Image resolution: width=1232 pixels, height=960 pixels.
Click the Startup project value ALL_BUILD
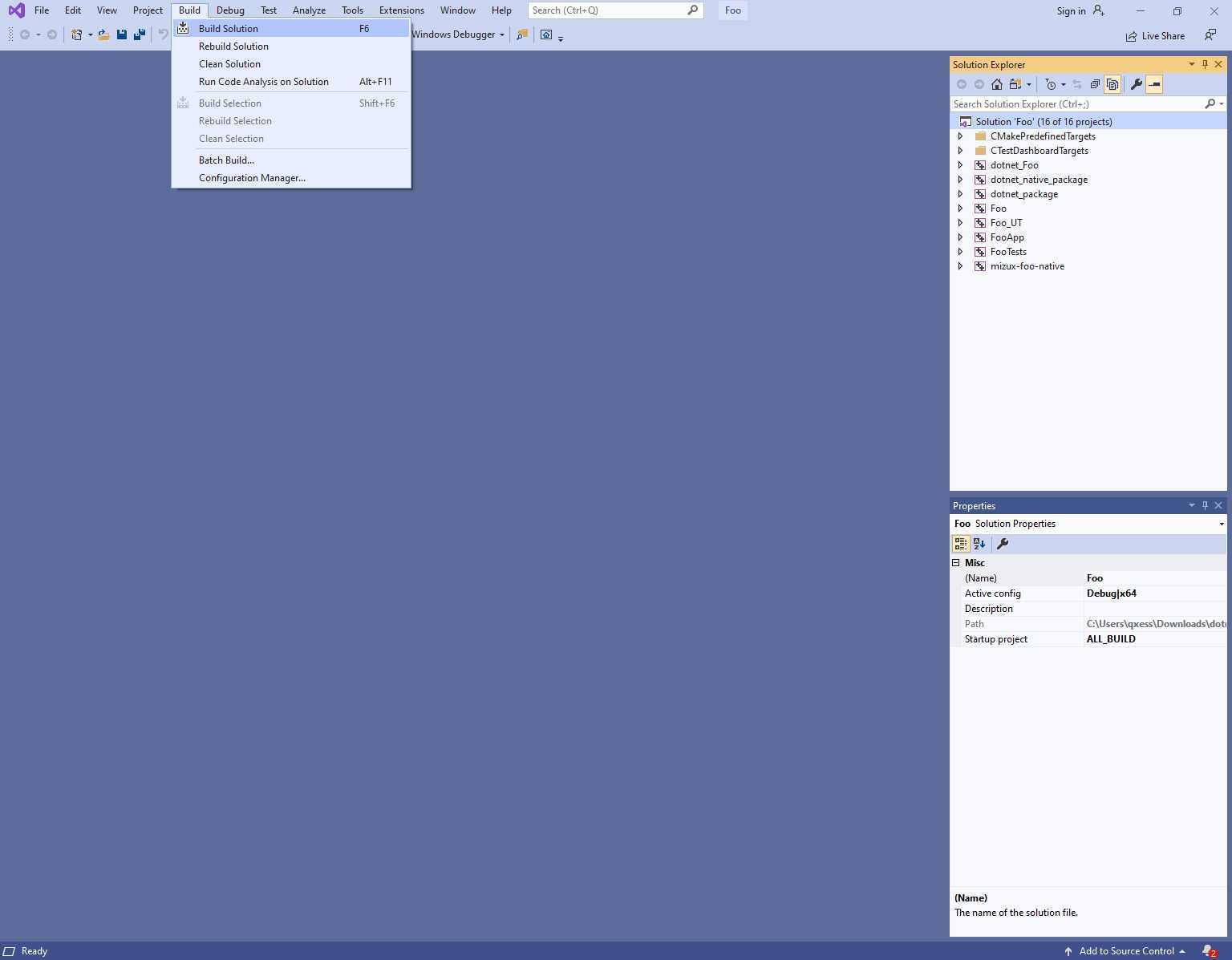(x=1111, y=639)
